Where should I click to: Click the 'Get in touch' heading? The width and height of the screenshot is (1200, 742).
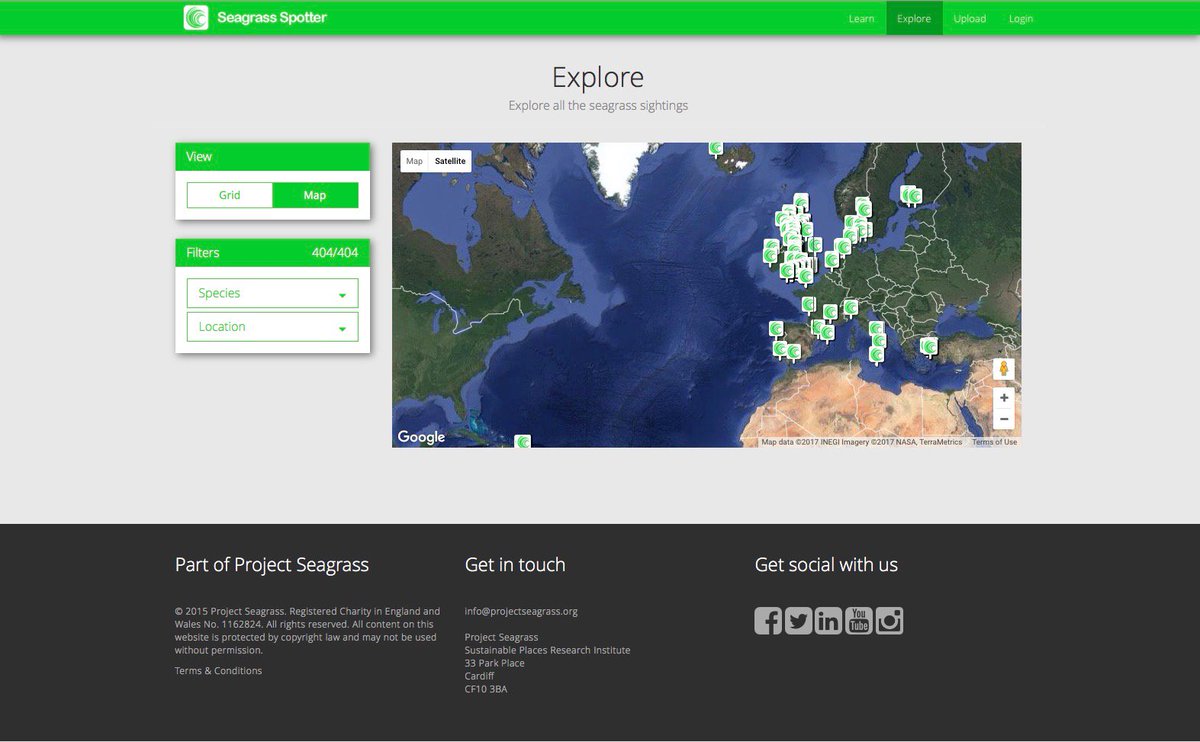515,565
